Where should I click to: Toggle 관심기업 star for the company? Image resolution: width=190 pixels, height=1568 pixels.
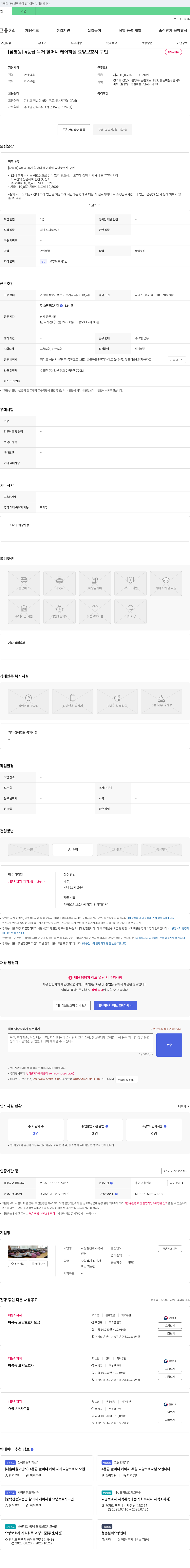pyautogui.click(x=18, y=1264)
